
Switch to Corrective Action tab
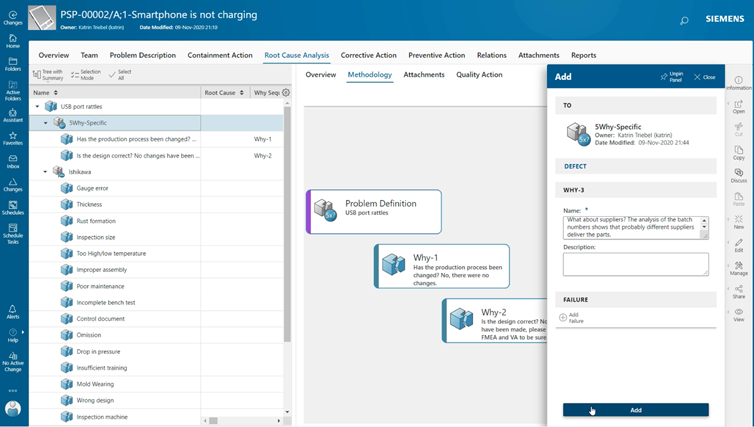pyautogui.click(x=369, y=55)
